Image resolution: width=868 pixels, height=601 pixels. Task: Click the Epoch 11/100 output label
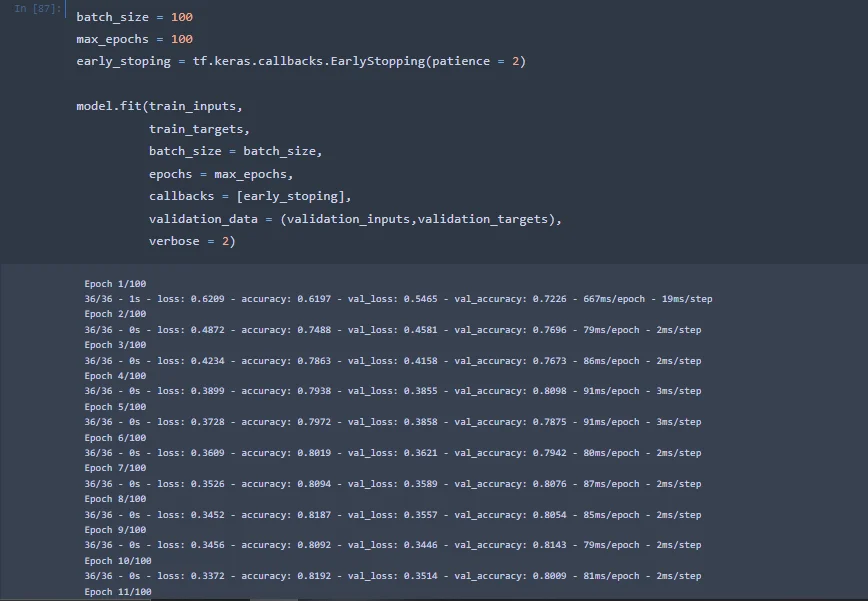click(117, 592)
